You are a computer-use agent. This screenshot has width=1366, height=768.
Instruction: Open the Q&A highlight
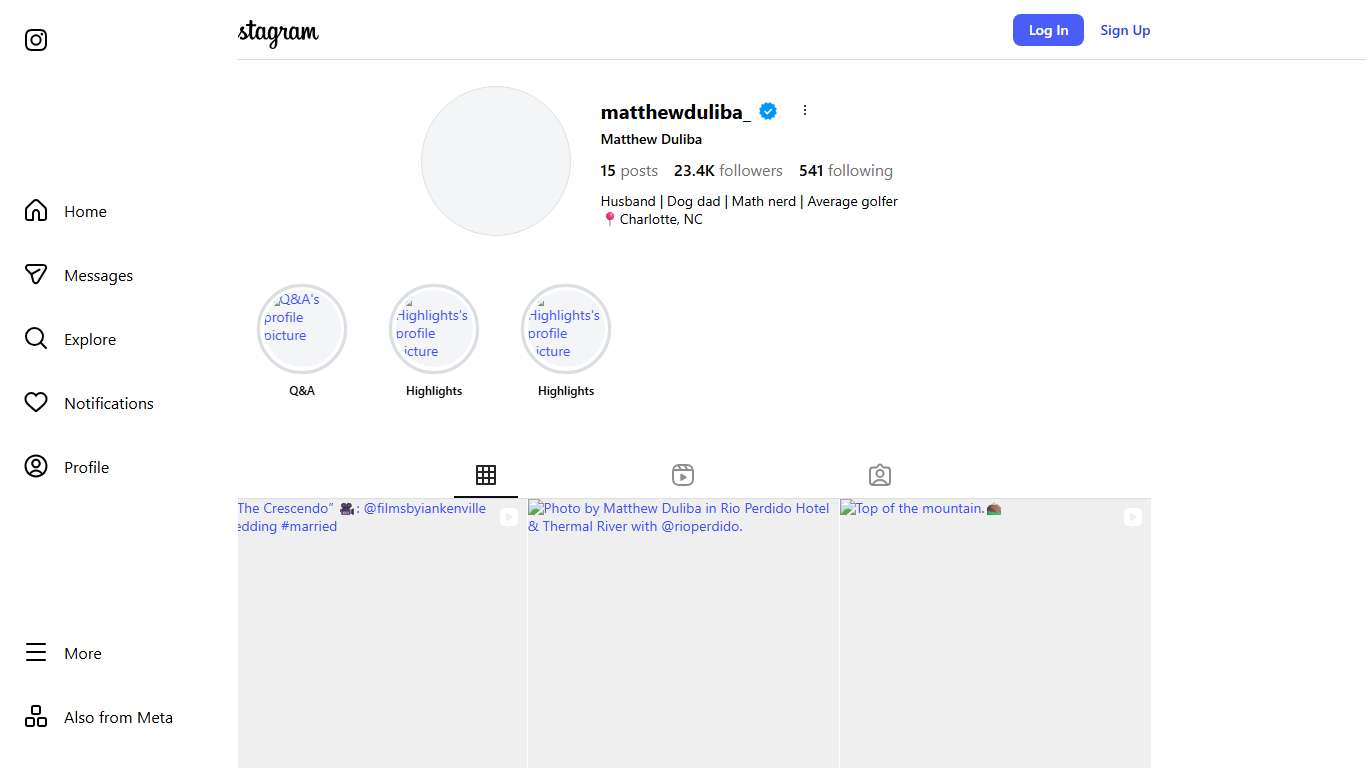(x=301, y=329)
